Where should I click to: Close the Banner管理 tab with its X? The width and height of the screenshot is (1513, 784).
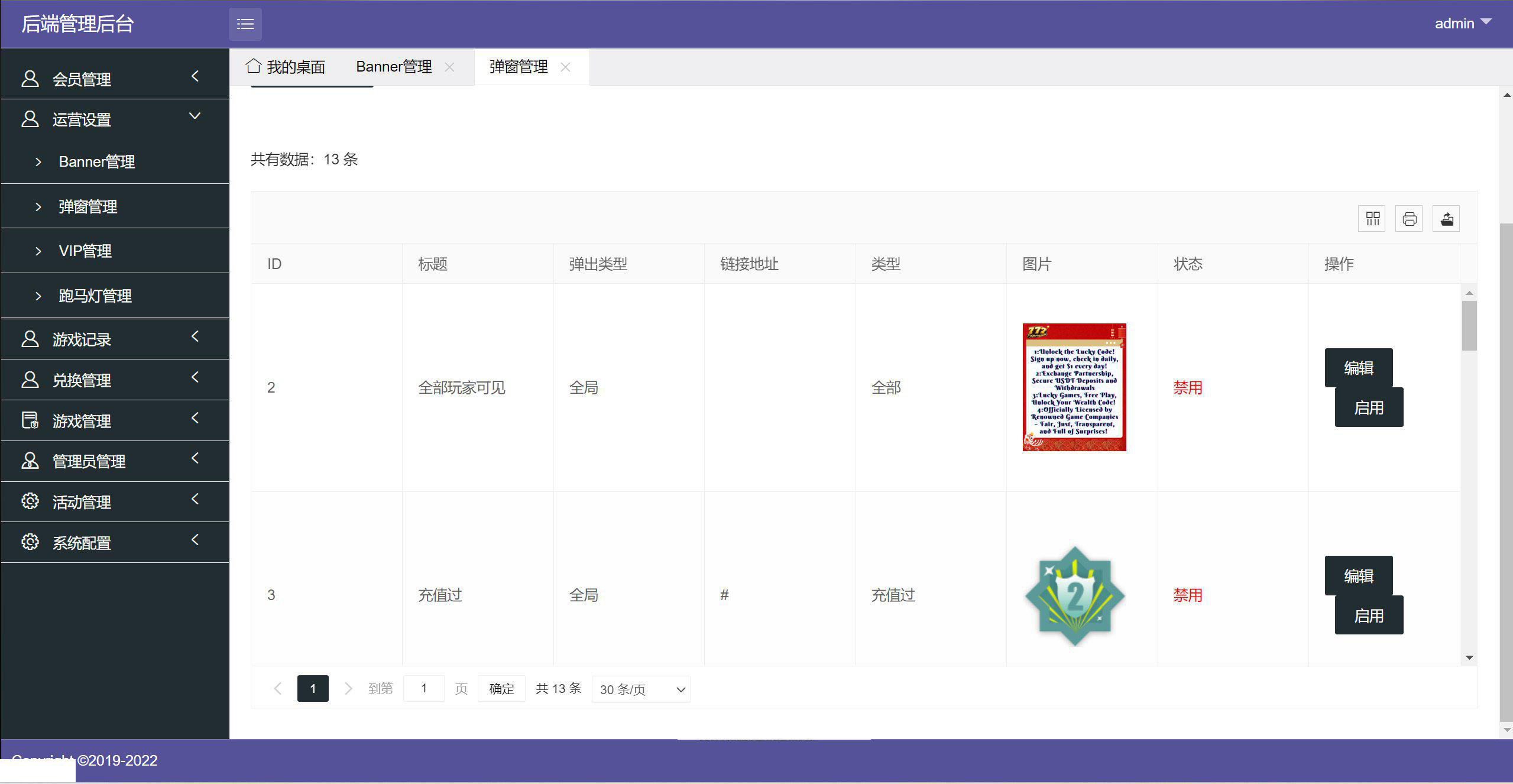click(449, 67)
